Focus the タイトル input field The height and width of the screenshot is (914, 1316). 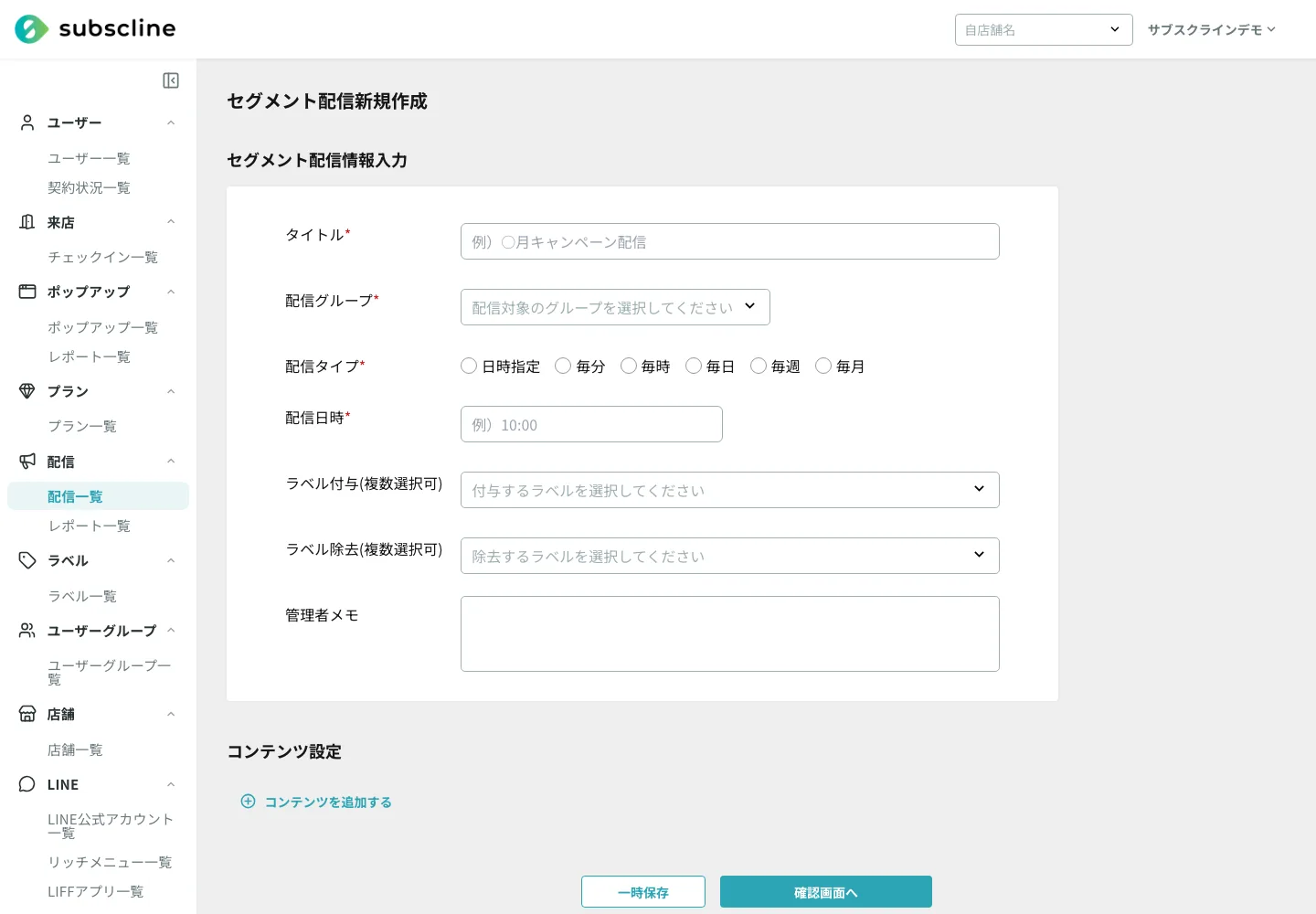pos(730,241)
